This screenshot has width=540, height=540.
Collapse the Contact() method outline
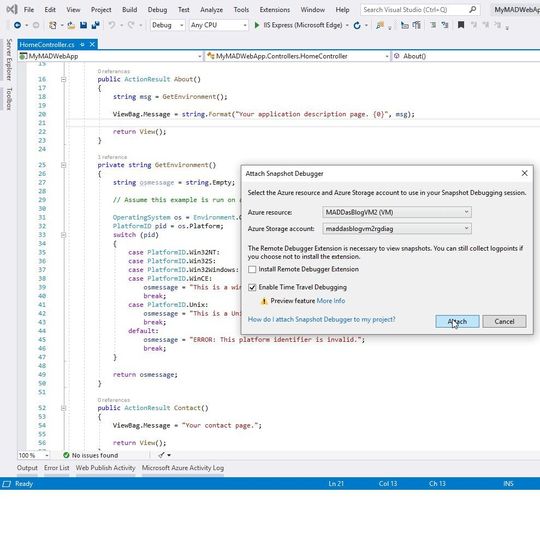click(63, 408)
